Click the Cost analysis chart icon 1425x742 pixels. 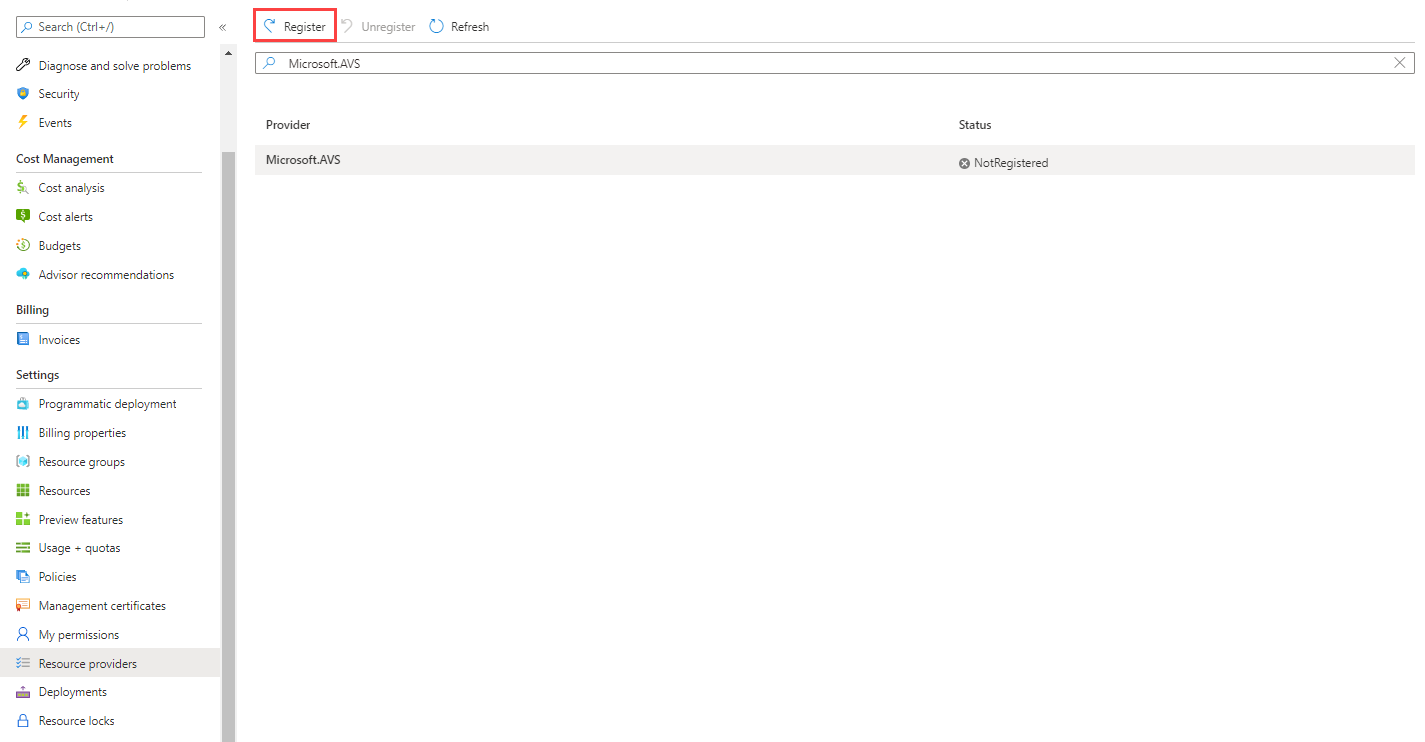coord(22,187)
